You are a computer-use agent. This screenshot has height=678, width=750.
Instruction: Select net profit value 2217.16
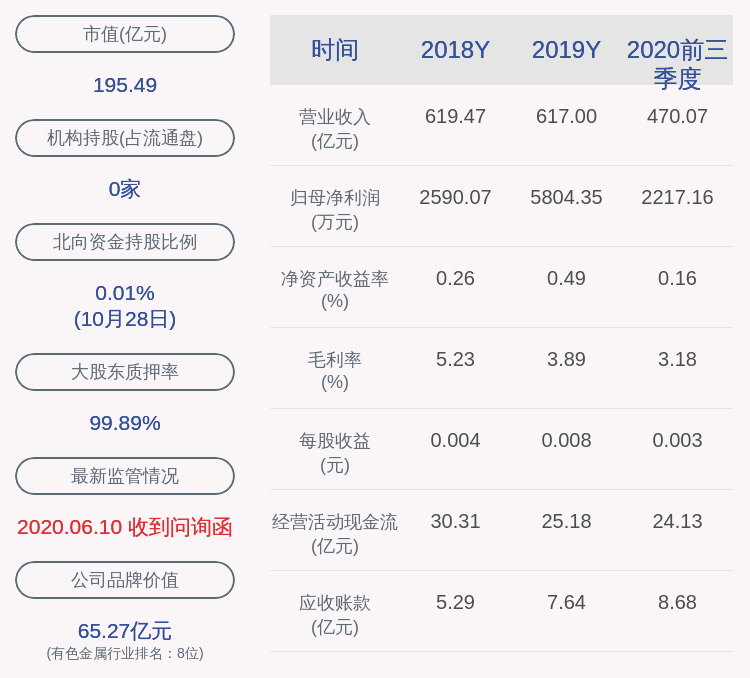677,197
